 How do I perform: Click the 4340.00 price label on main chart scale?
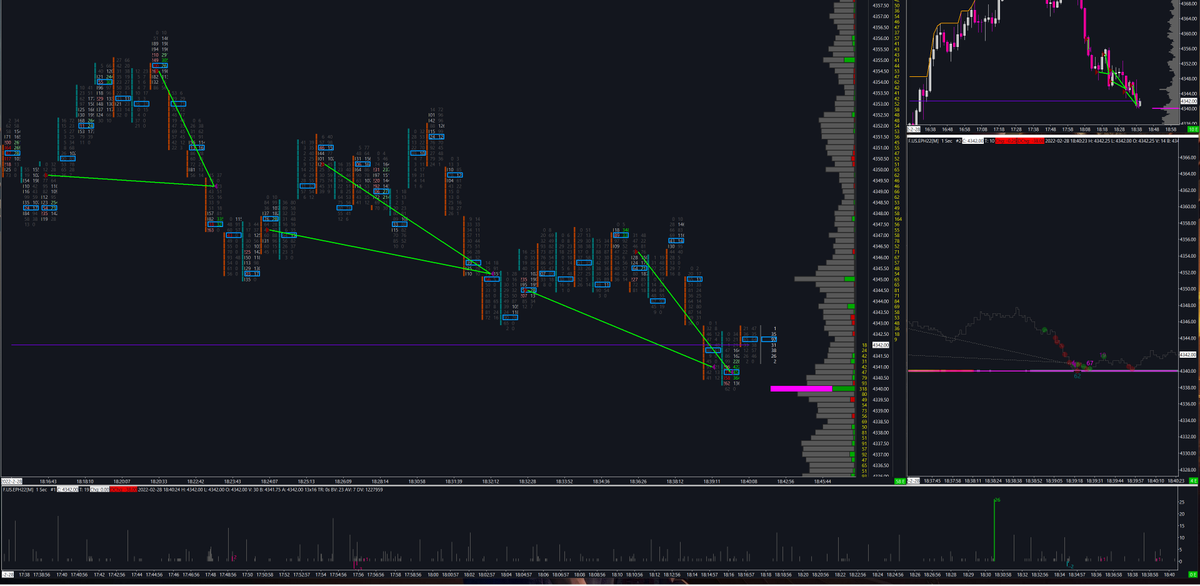pyautogui.click(x=881, y=389)
